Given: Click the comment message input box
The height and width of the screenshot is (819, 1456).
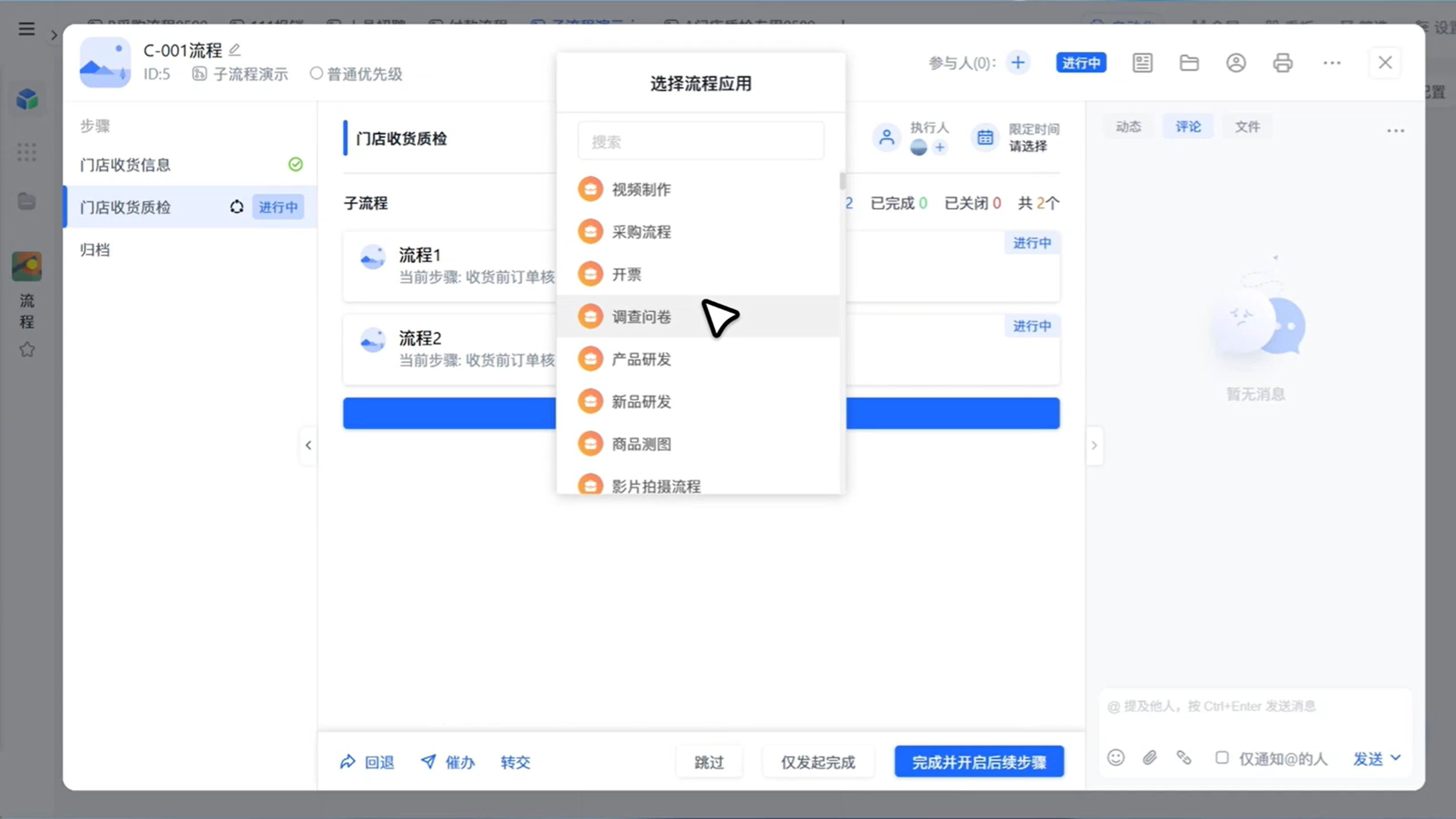Looking at the screenshot, I should (1255, 706).
